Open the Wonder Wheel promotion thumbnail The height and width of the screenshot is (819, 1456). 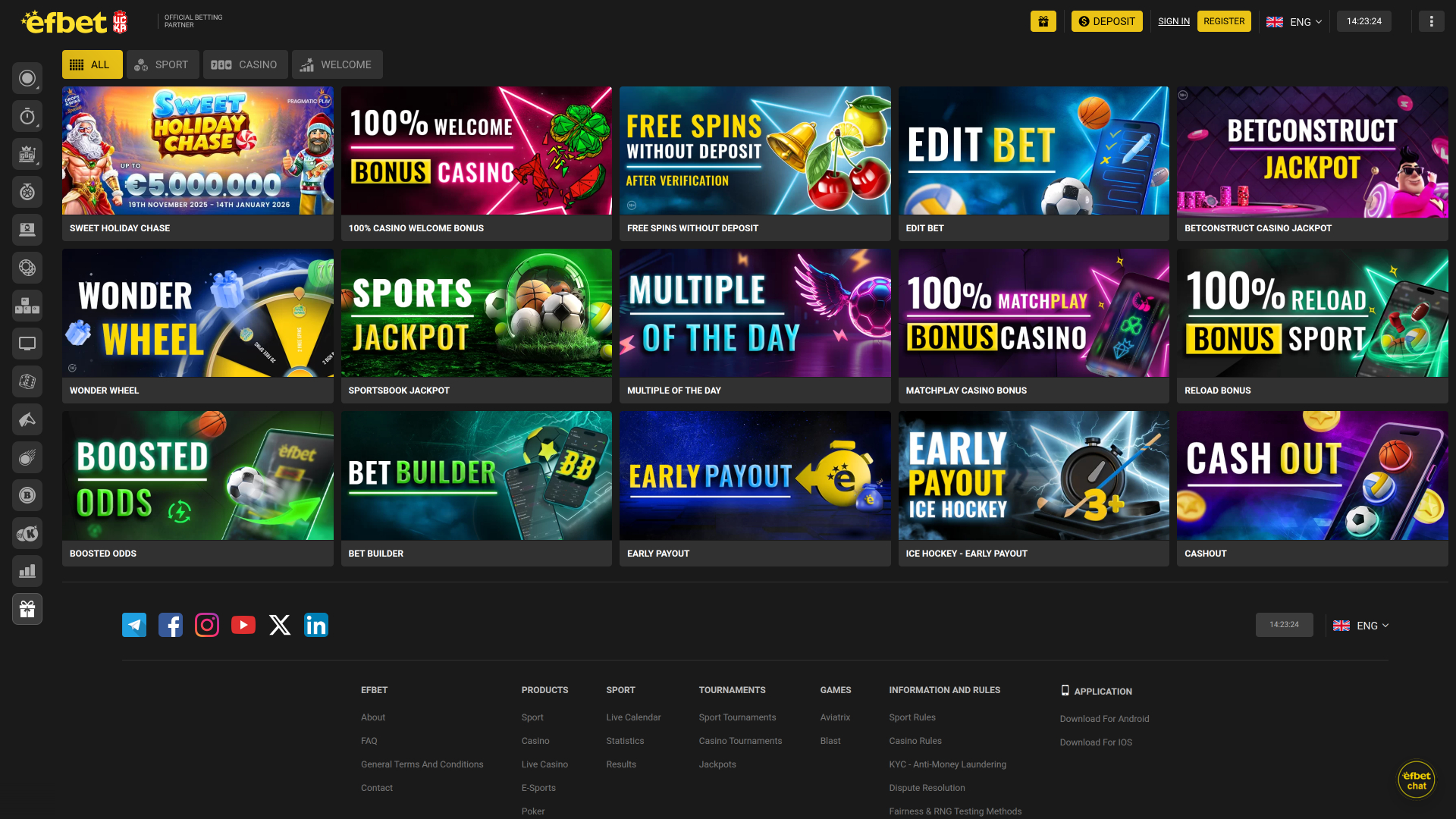point(197,313)
